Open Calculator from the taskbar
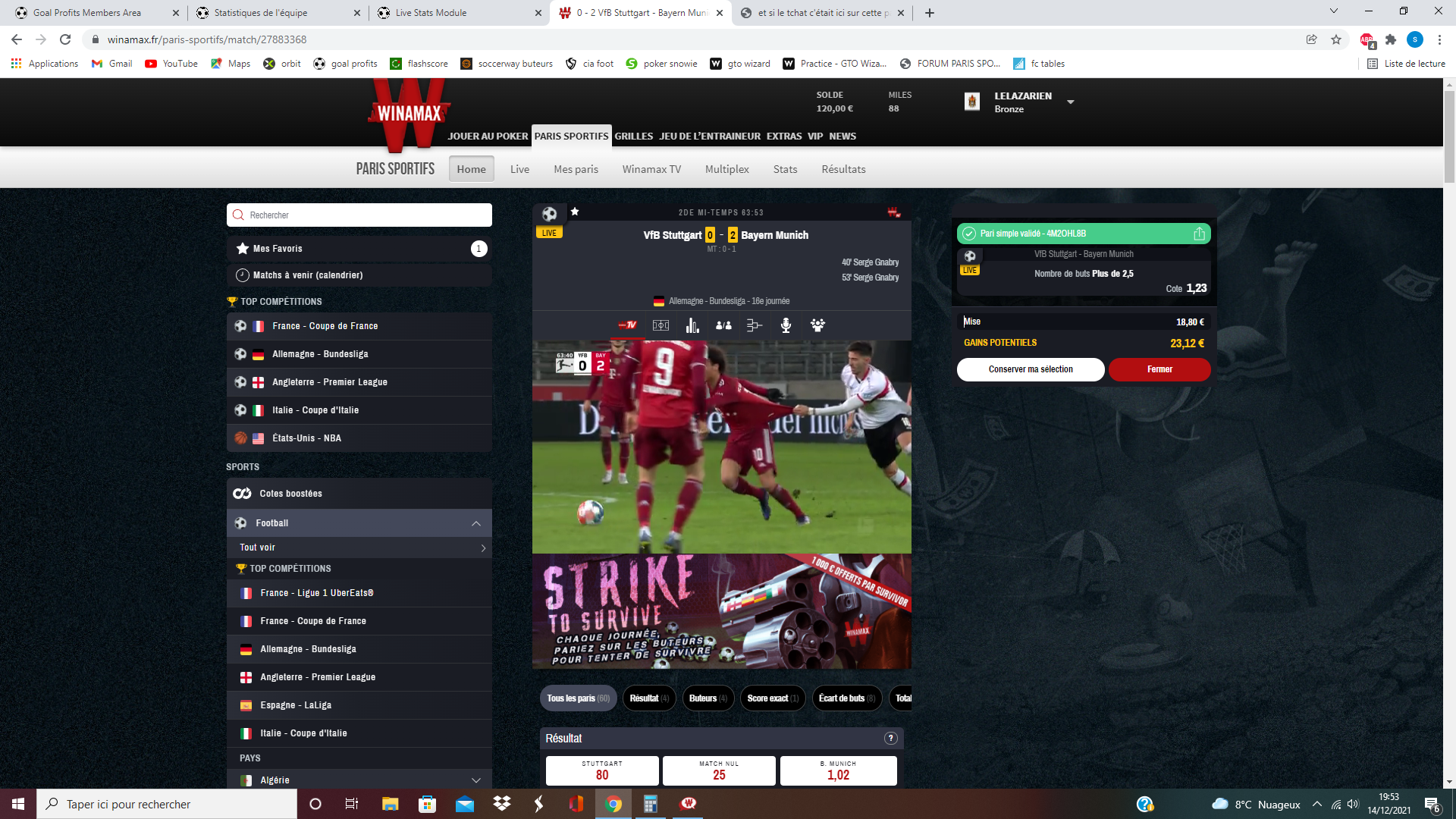 [x=651, y=804]
